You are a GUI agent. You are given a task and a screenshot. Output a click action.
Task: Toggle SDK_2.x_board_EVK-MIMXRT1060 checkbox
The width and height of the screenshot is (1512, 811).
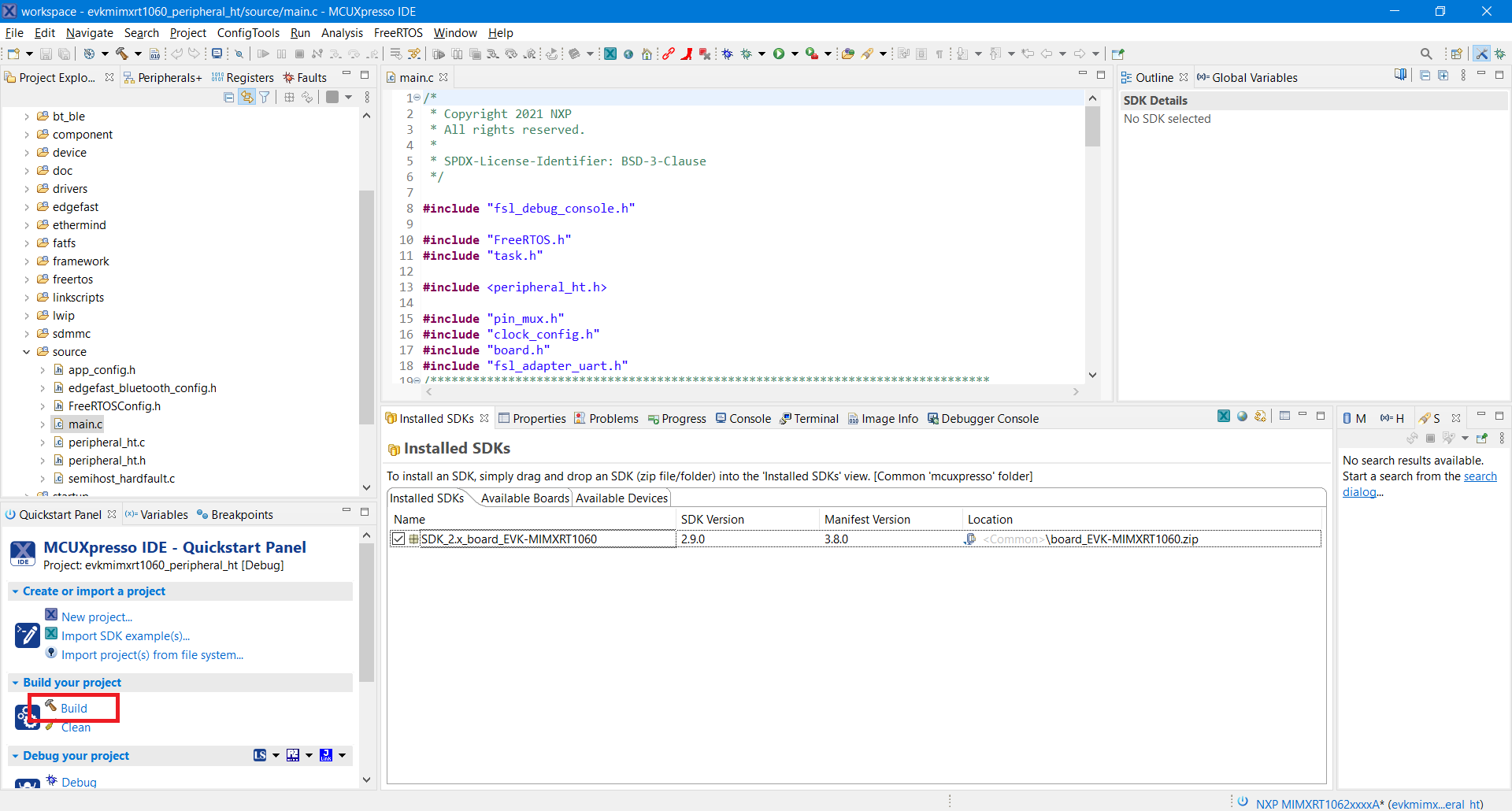(x=398, y=539)
